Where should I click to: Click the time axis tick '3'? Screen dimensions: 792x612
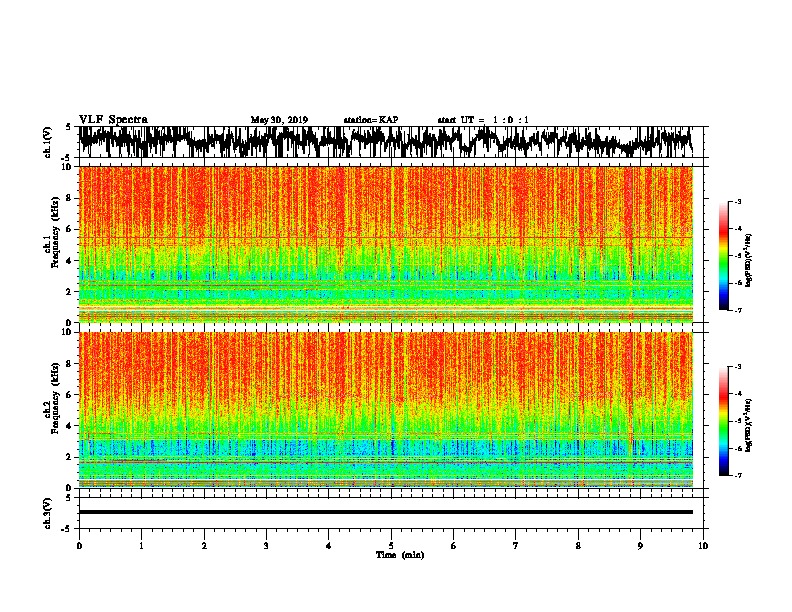point(266,546)
